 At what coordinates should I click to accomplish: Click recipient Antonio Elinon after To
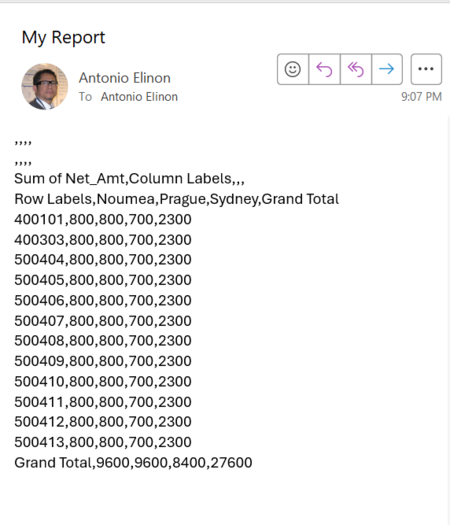pyautogui.click(x=139, y=97)
